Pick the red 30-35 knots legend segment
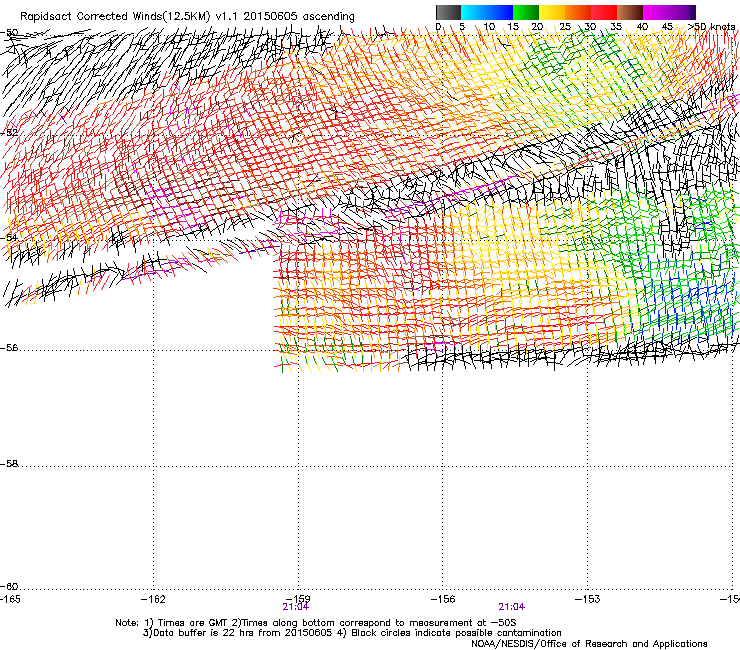This screenshot has height=650, width=740. point(604,12)
